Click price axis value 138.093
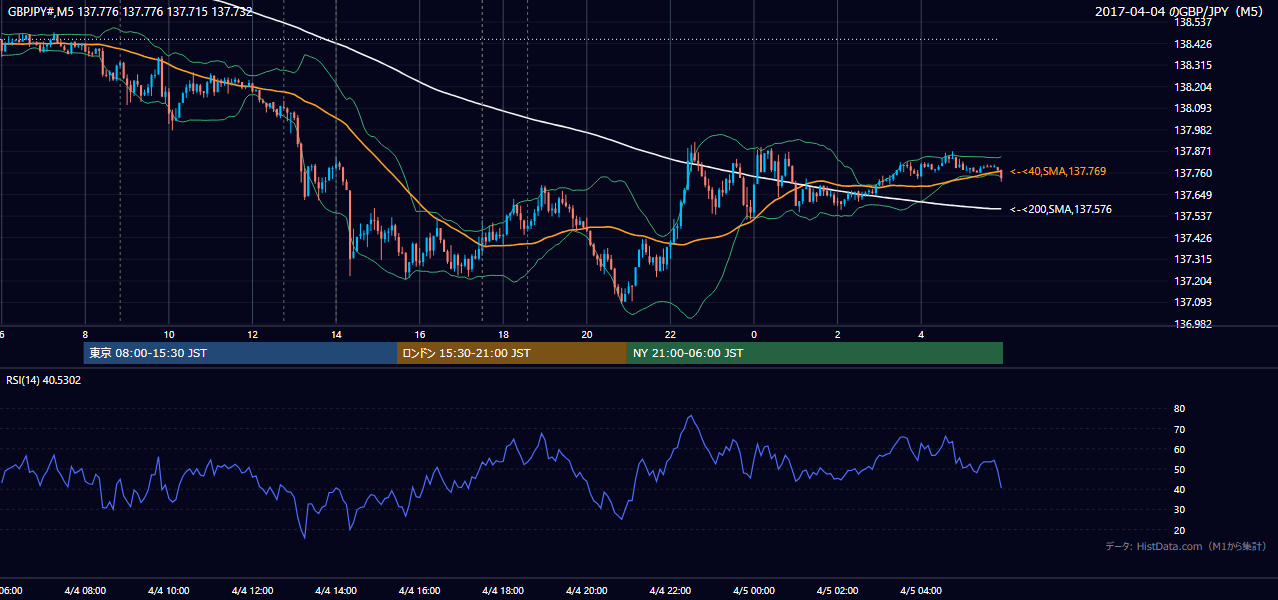 [x=1192, y=108]
